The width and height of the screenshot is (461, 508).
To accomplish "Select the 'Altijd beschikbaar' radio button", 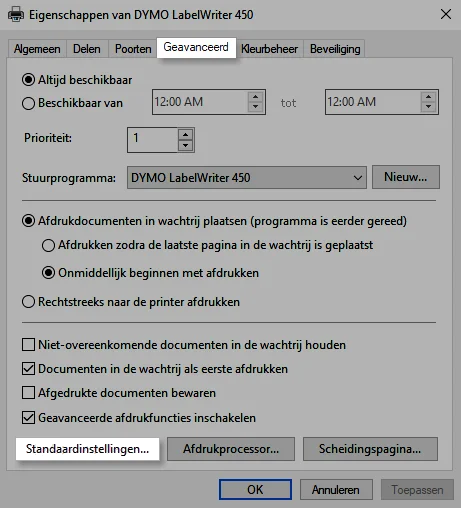I will coord(28,80).
